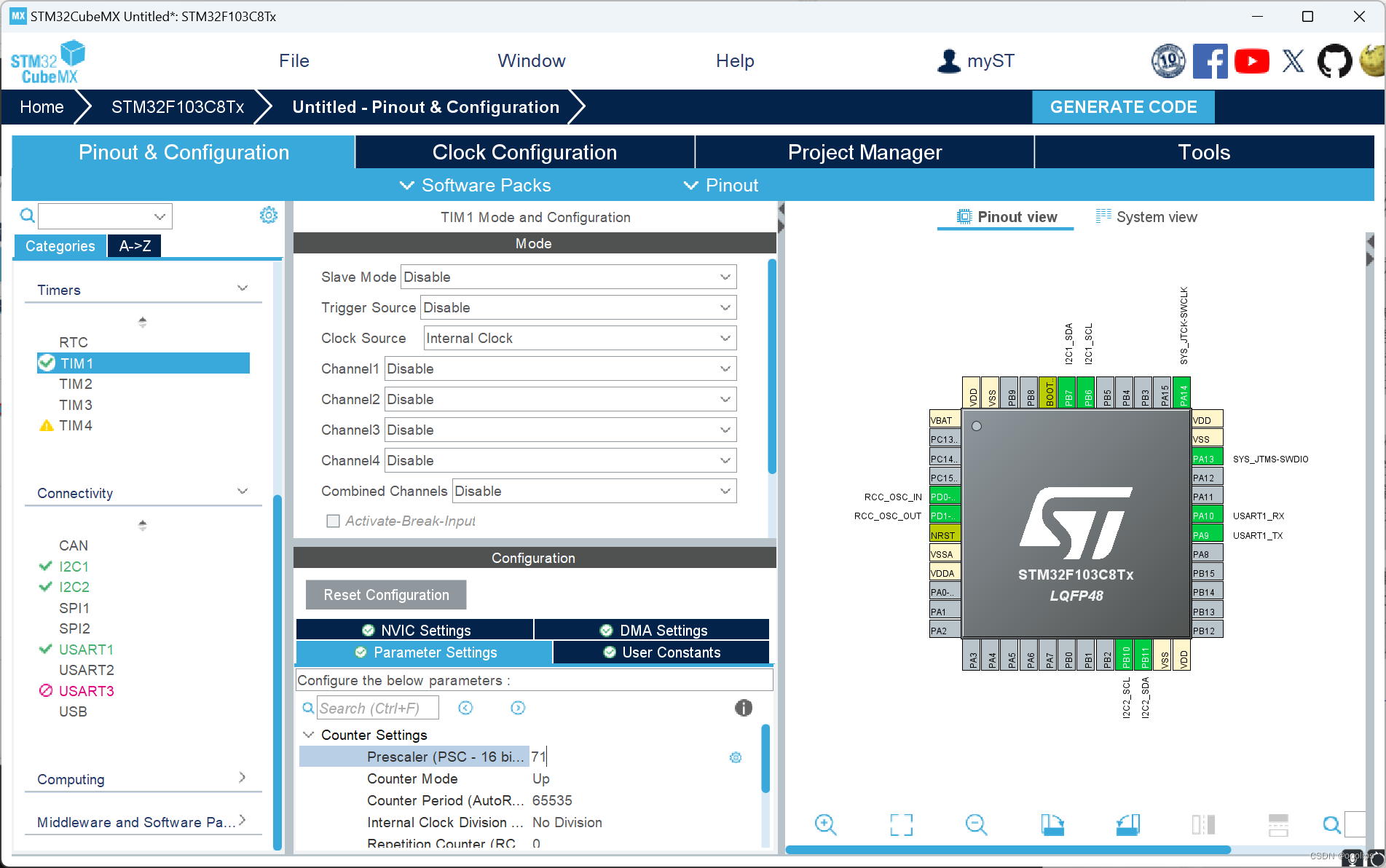The width and height of the screenshot is (1386, 868).
Task: Open the Channel1 dropdown
Action: coord(560,368)
